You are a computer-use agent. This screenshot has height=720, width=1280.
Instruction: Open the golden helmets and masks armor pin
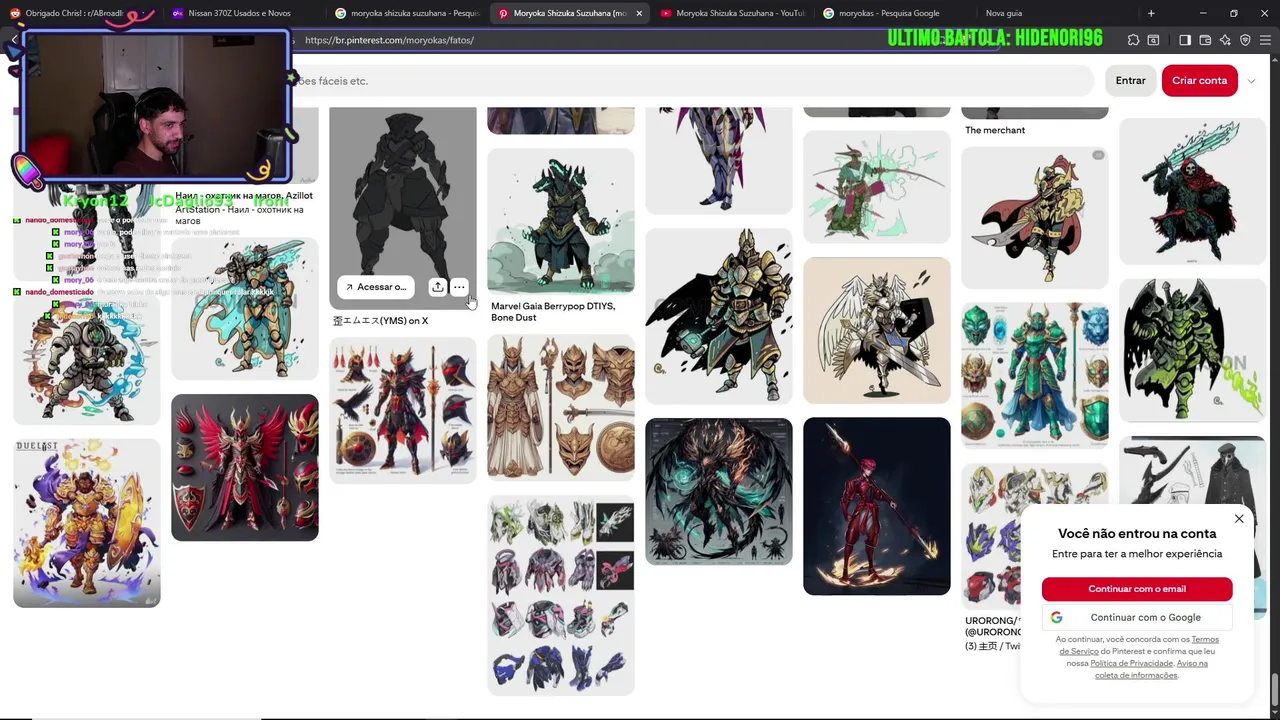tap(560, 407)
